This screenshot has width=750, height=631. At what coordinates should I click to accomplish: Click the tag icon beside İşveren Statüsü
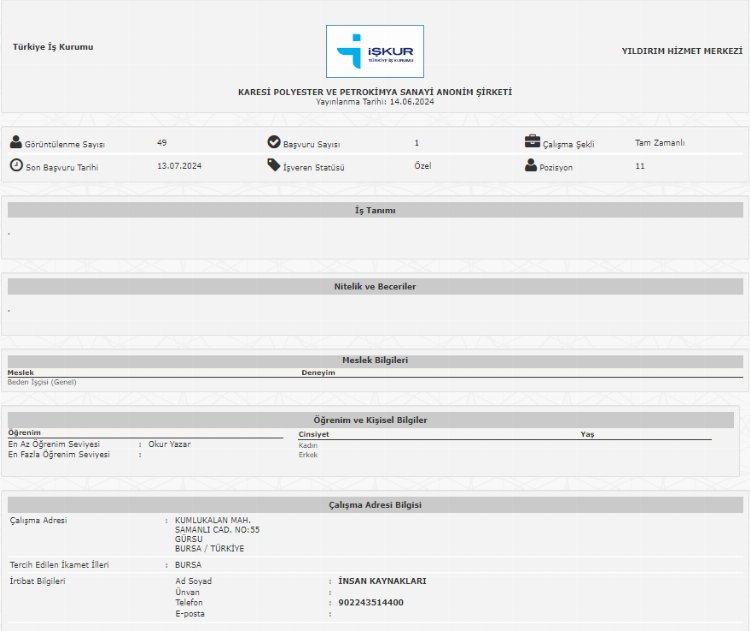pyautogui.click(x=274, y=165)
